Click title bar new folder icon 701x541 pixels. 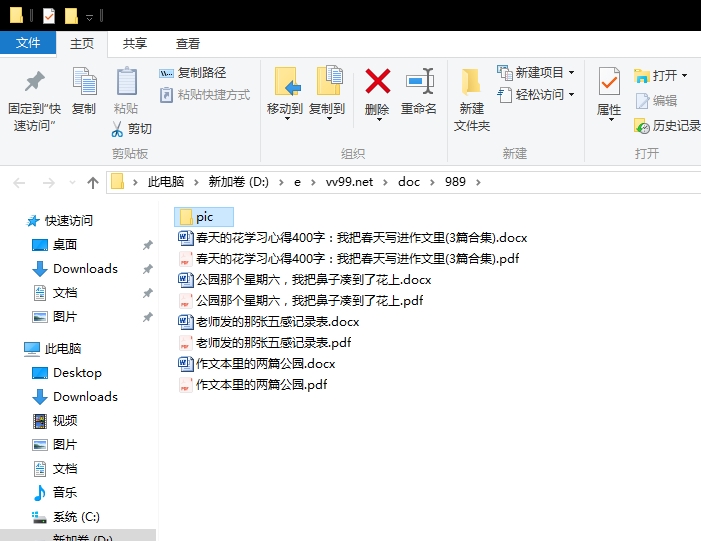pos(71,16)
